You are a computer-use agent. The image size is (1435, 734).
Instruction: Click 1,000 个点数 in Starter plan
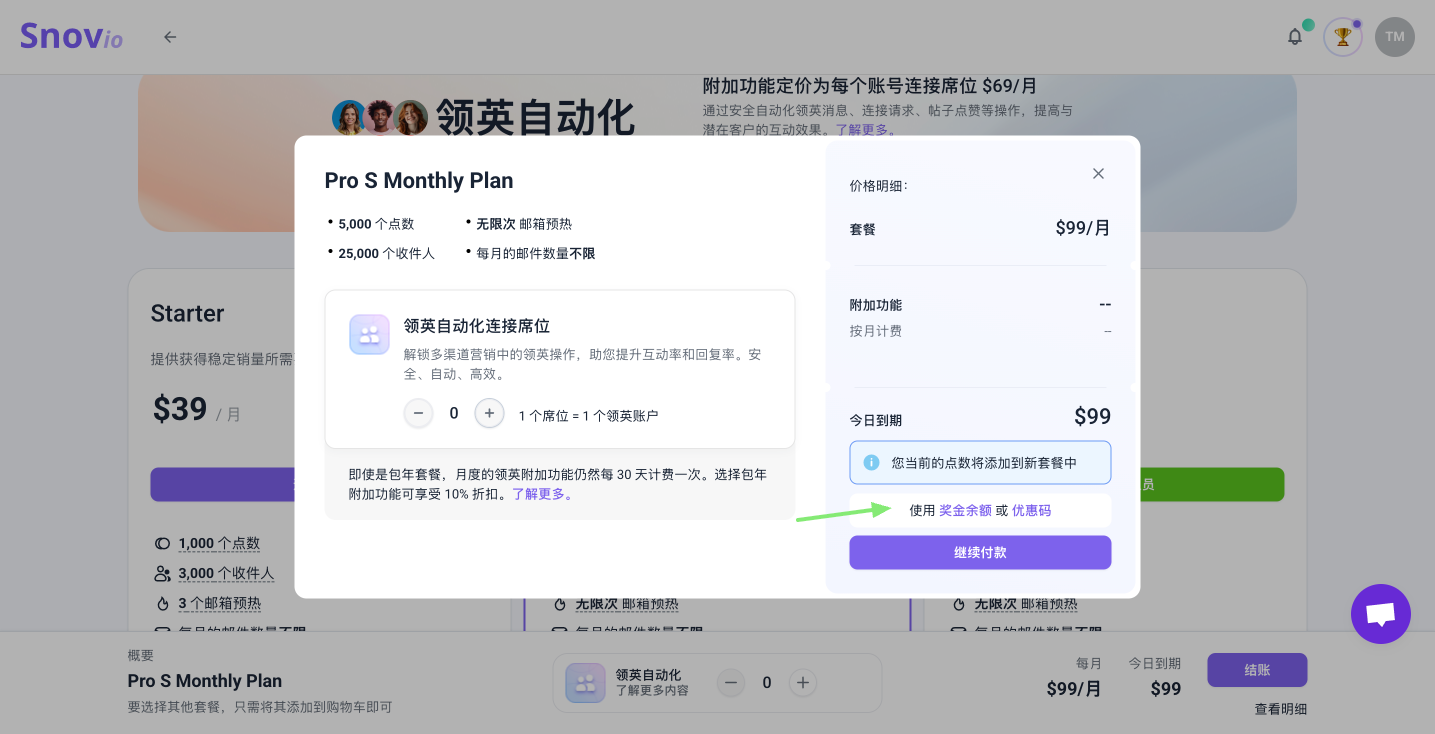(219, 543)
